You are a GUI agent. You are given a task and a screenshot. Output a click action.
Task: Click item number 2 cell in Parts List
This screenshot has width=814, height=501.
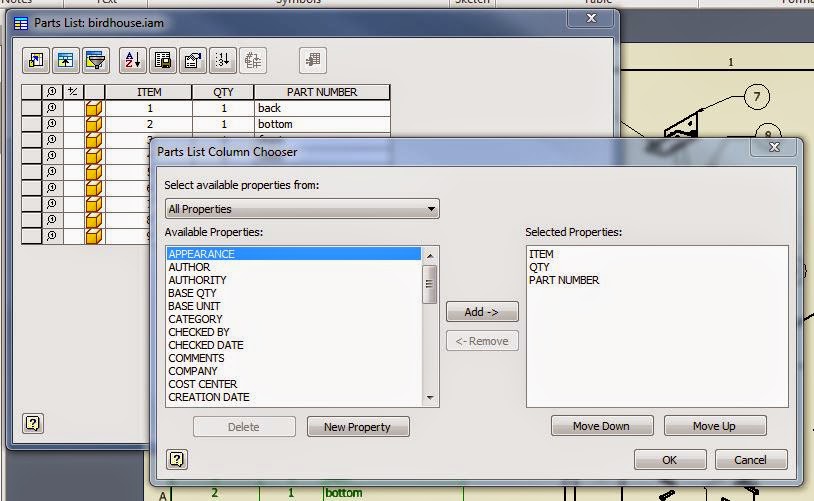[150, 124]
